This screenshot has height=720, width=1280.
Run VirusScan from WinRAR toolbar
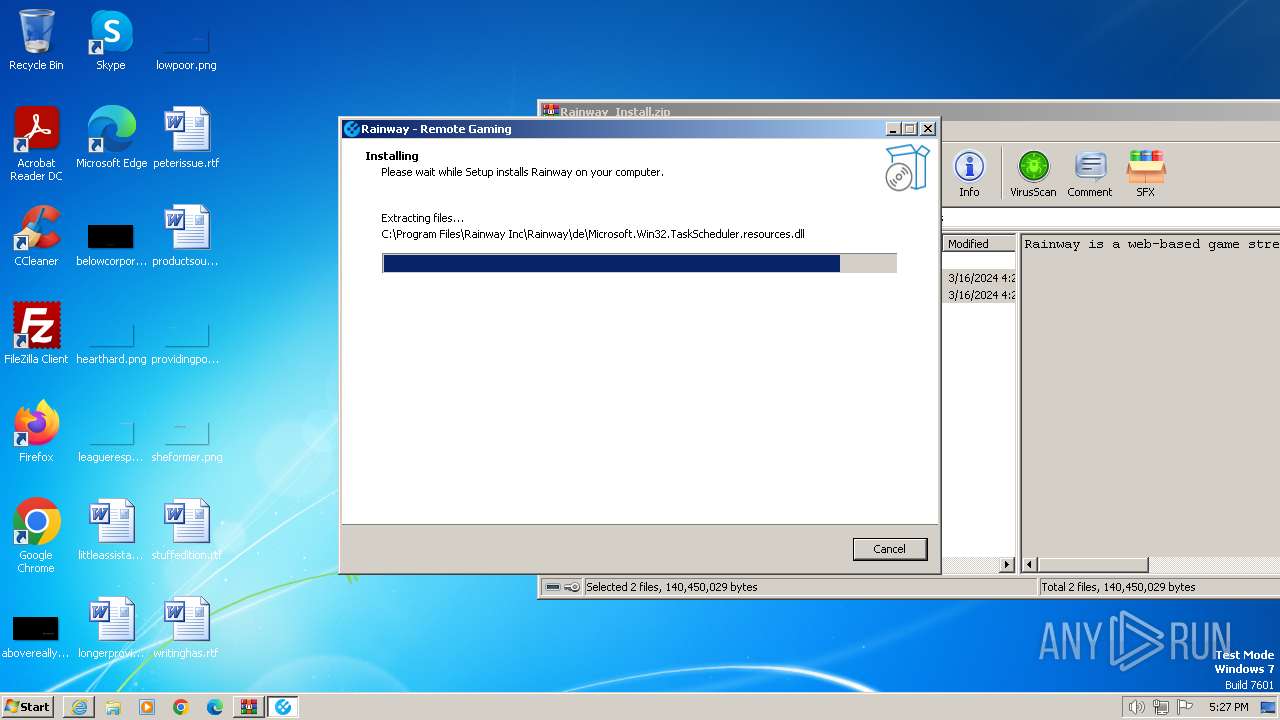coord(1033,174)
